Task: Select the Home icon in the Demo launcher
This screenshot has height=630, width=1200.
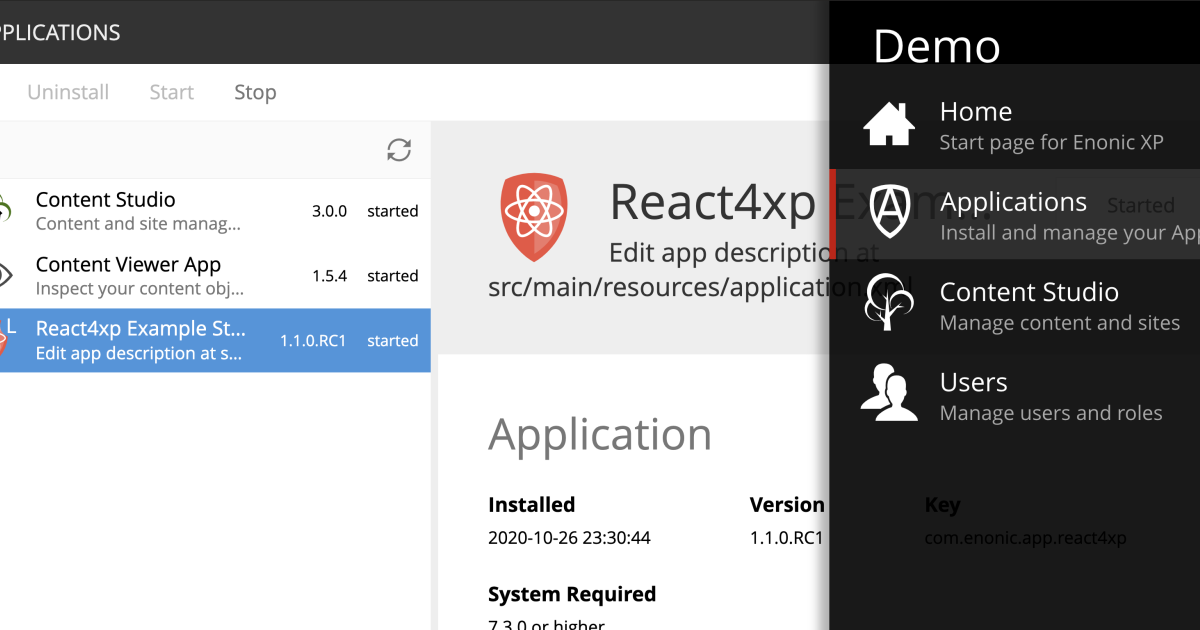Action: coord(888,121)
